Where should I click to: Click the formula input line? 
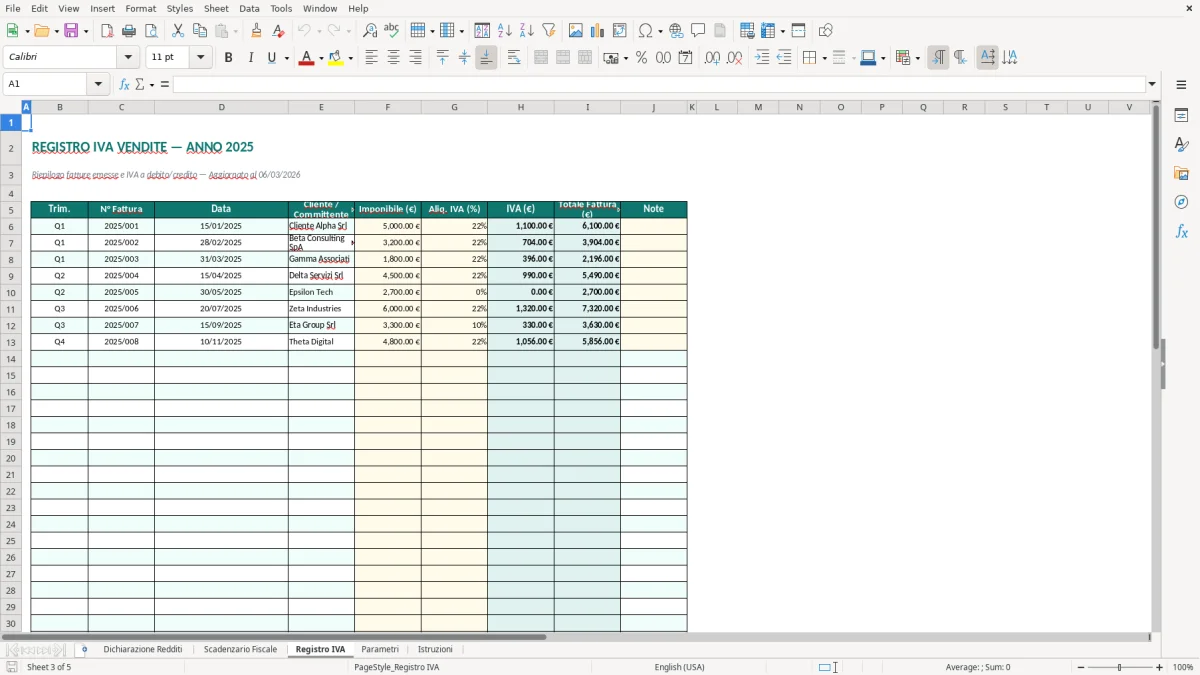659,84
